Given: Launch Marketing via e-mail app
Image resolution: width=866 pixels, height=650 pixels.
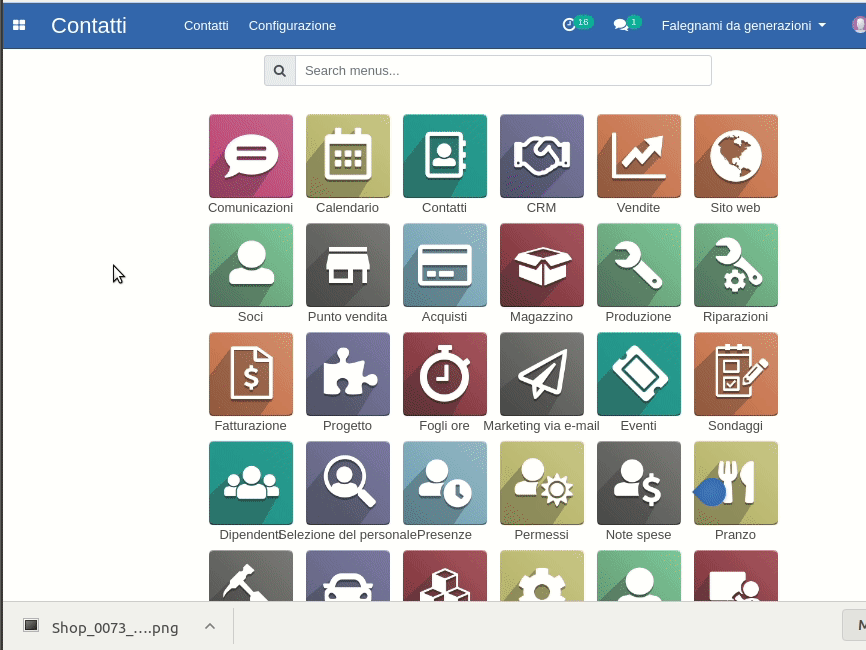Looking at the screenshot, I should tap(542, 374).
